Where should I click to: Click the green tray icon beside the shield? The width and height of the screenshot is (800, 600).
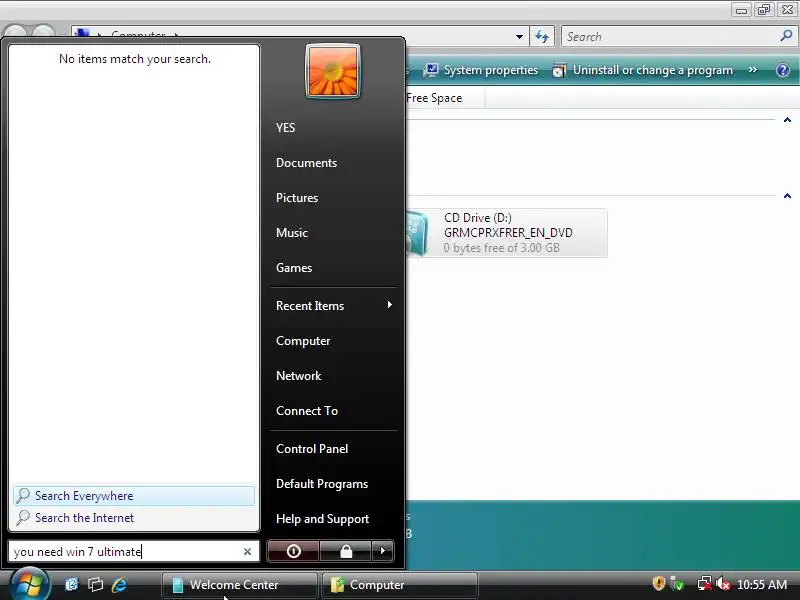pyautogui.click(x=678, y=583)
